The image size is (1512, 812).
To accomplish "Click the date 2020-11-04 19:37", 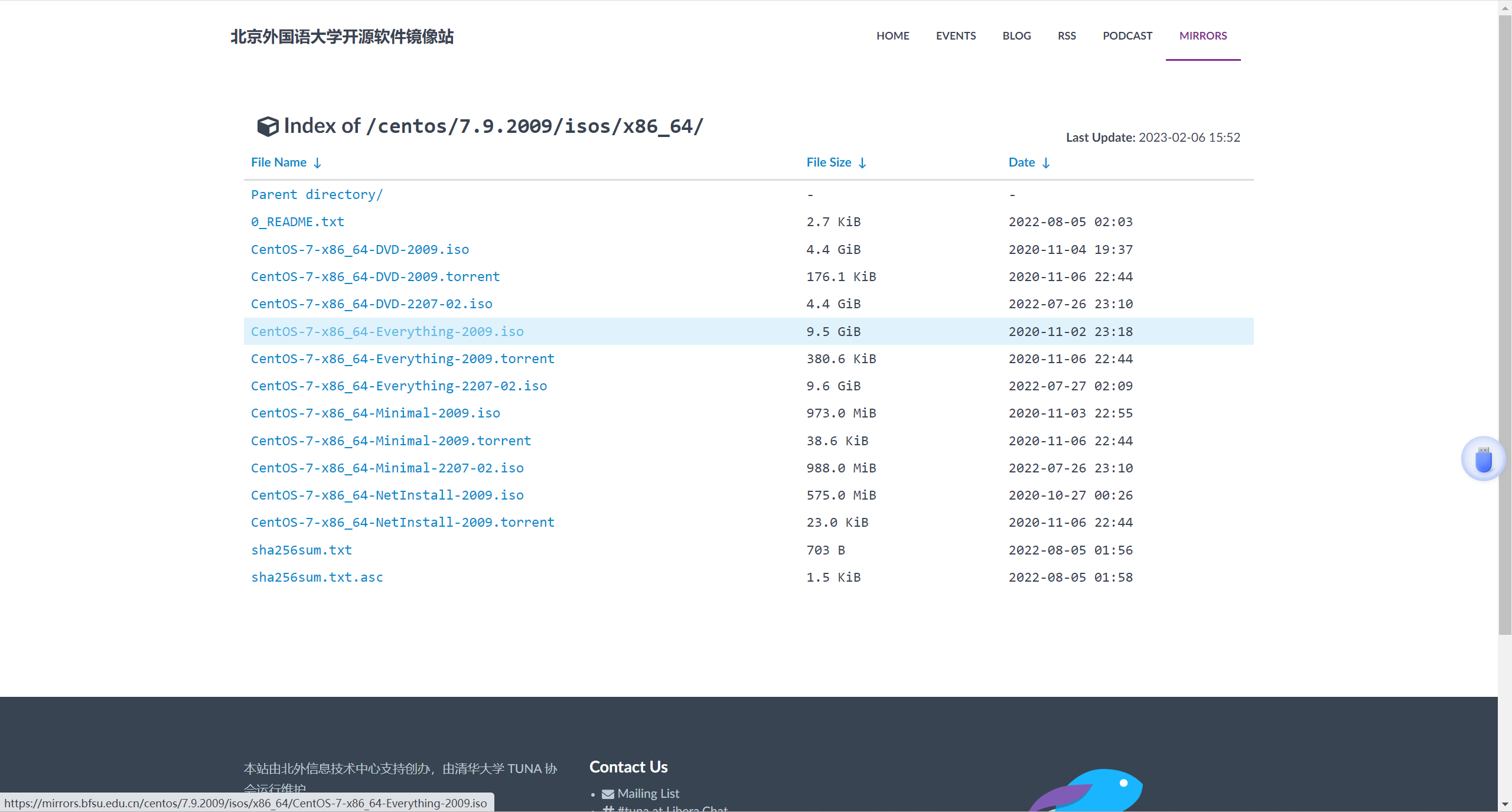I will click(x=1070, y=249).
